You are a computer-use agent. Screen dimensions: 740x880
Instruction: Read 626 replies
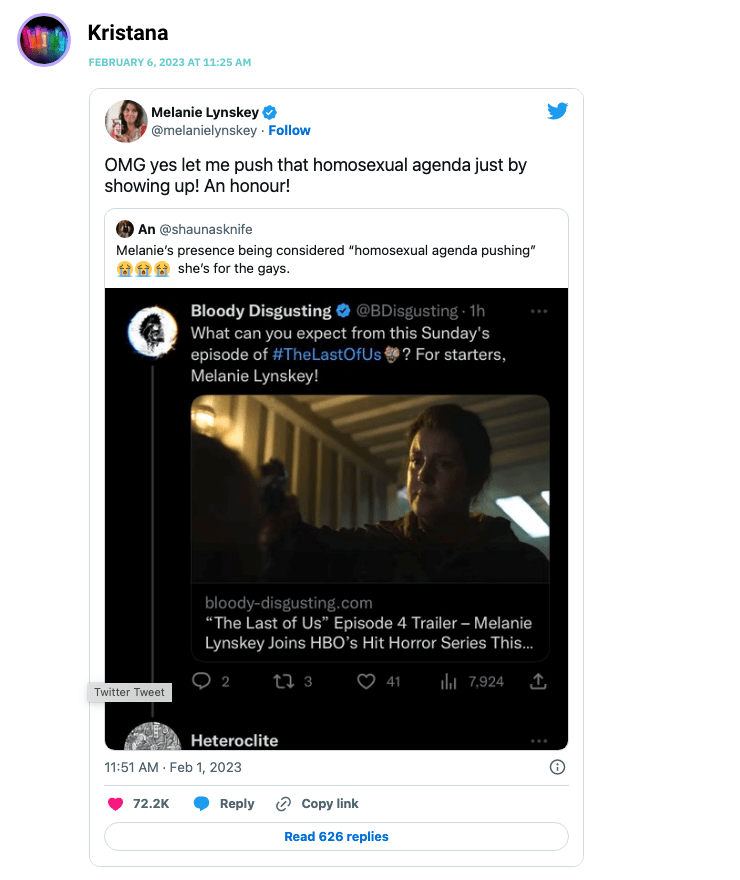[x=336, y=836]
